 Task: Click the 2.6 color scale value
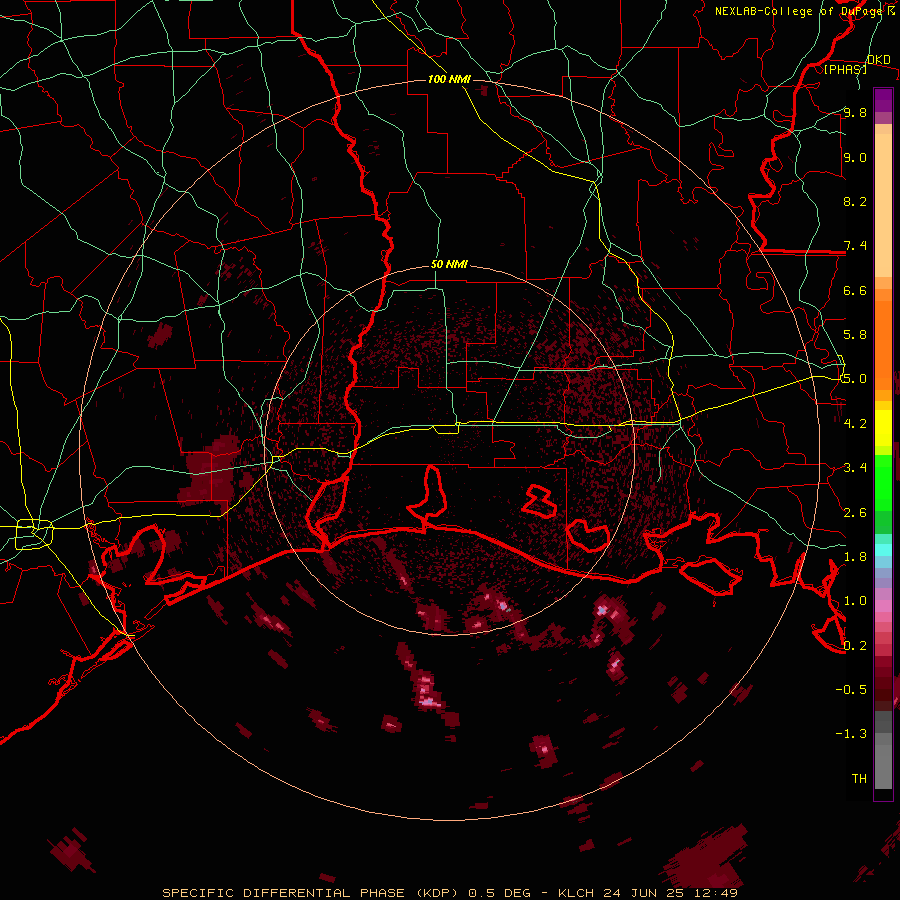click(x=855, y=513)
